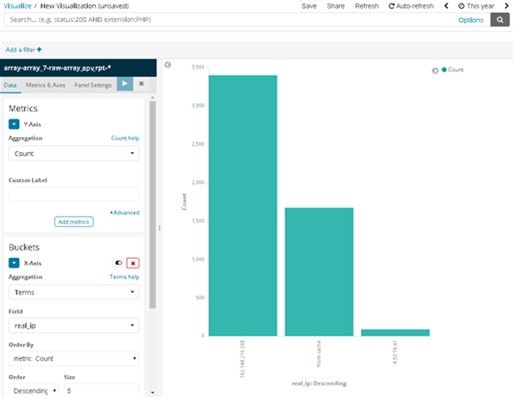Click the none cache bar in the chart
This screenshot has height=399, width=517.
(319, 272)
